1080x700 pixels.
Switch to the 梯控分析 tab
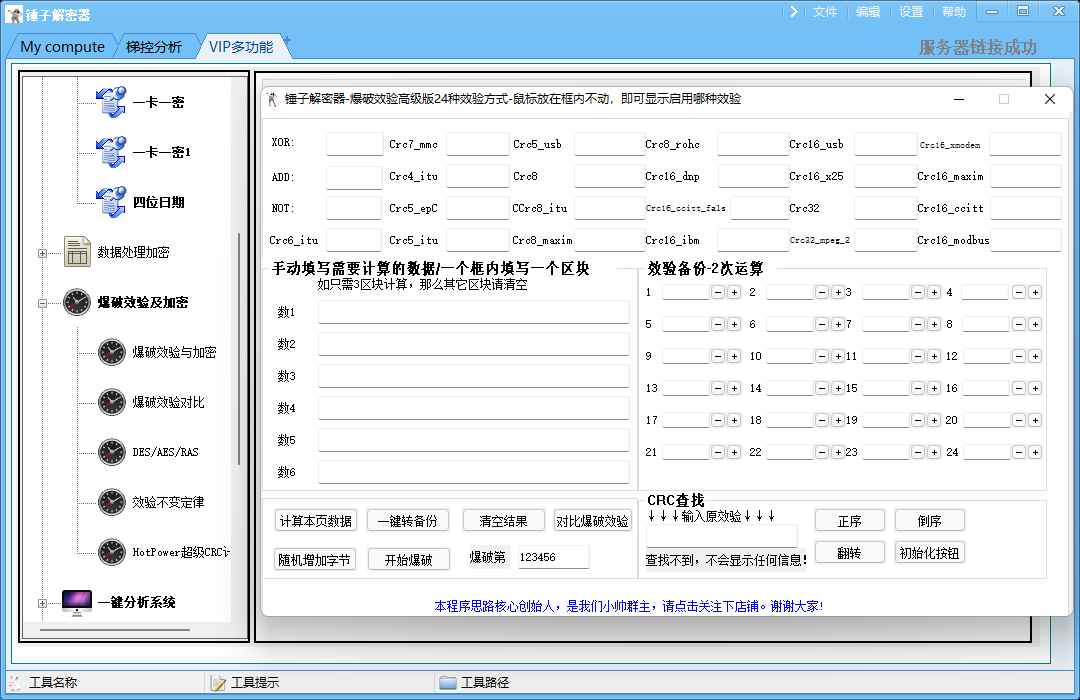point(154,47)
